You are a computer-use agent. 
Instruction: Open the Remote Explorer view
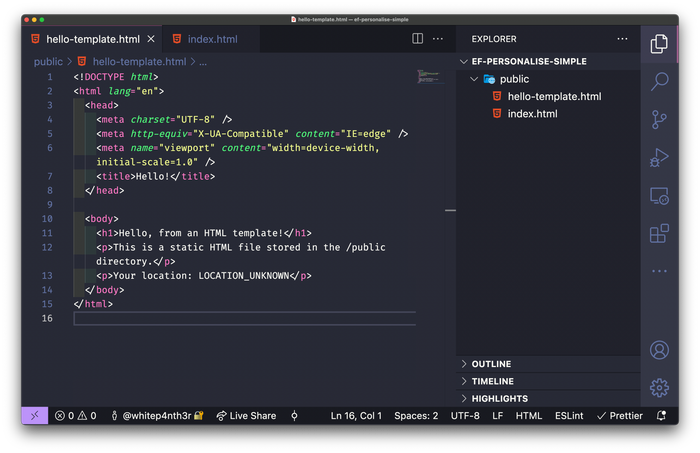(x=659, y=195)
